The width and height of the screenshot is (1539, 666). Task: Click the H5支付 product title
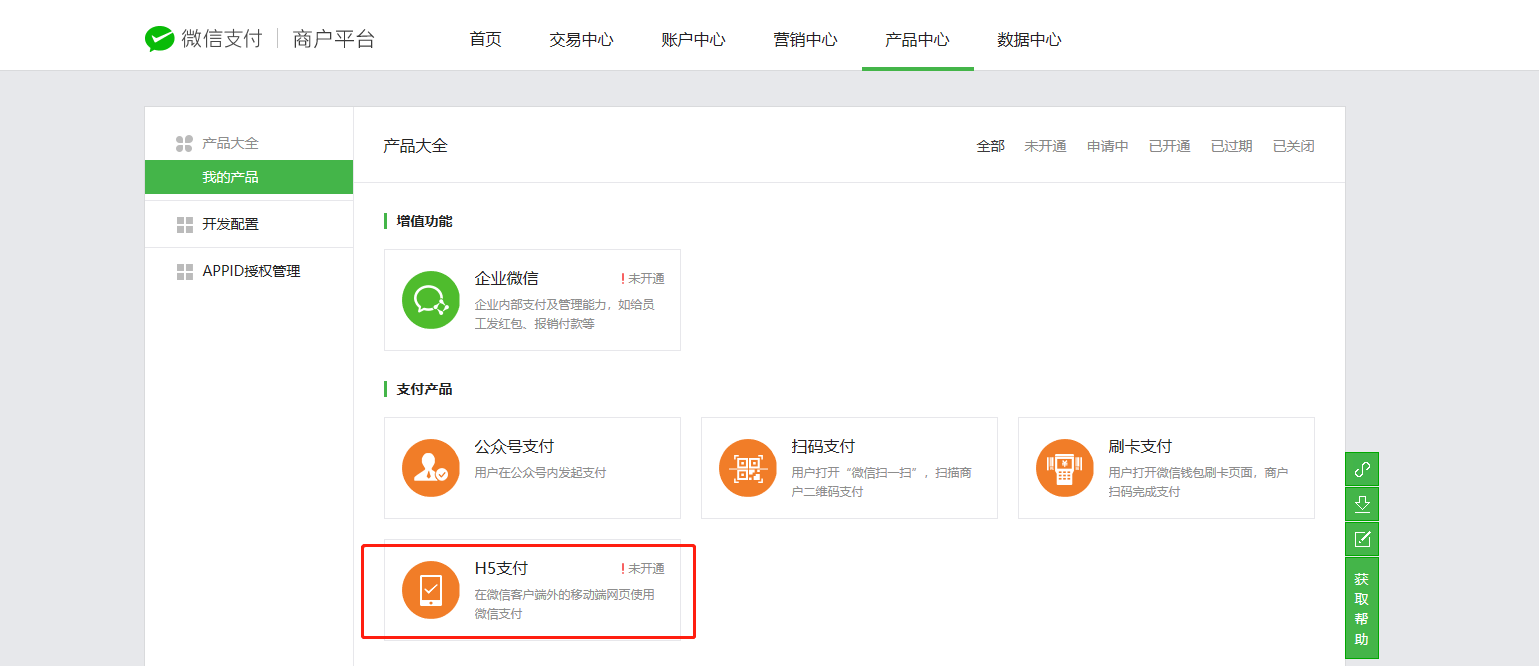click(501, 569)
